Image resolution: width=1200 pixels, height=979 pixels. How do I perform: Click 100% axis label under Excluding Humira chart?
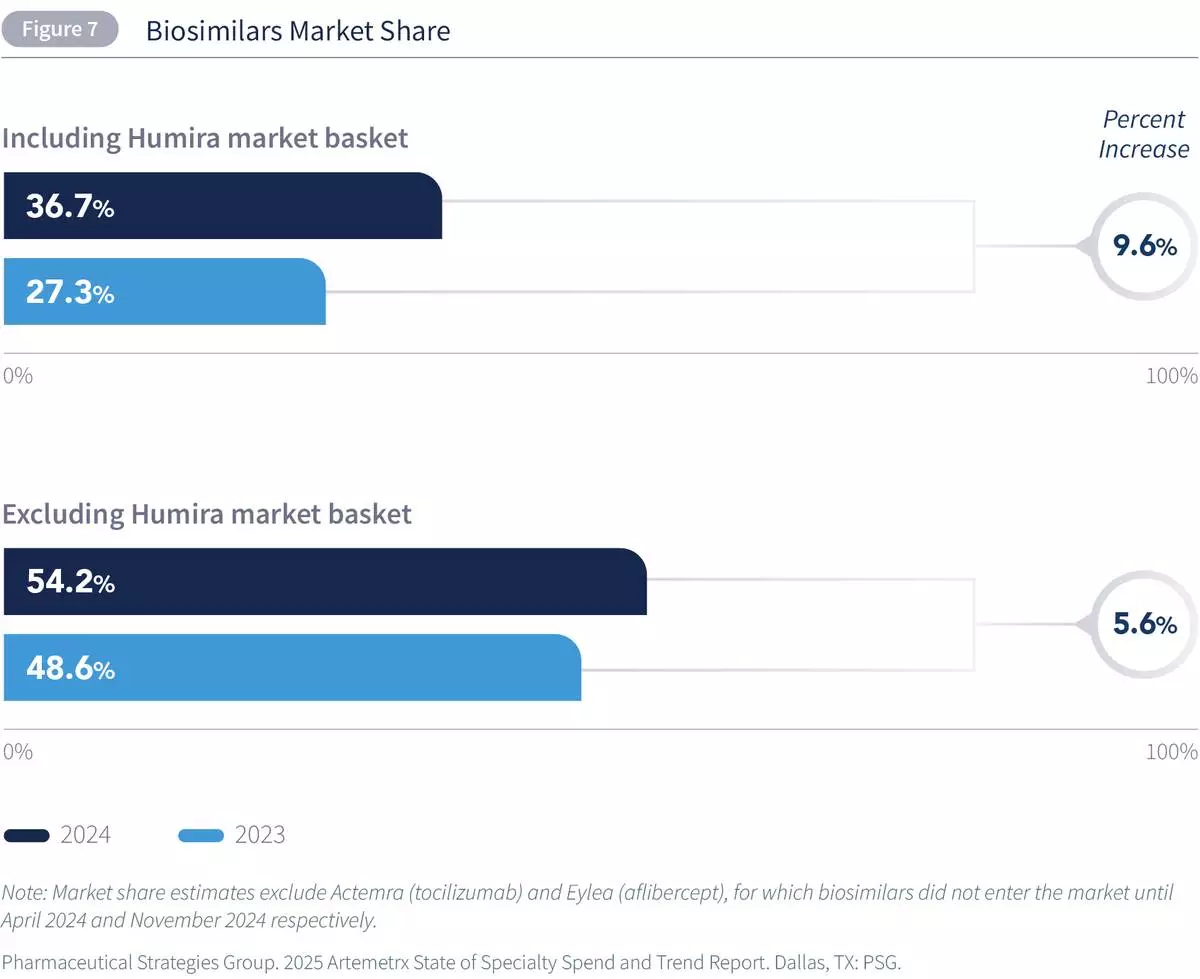[1171, 752]
